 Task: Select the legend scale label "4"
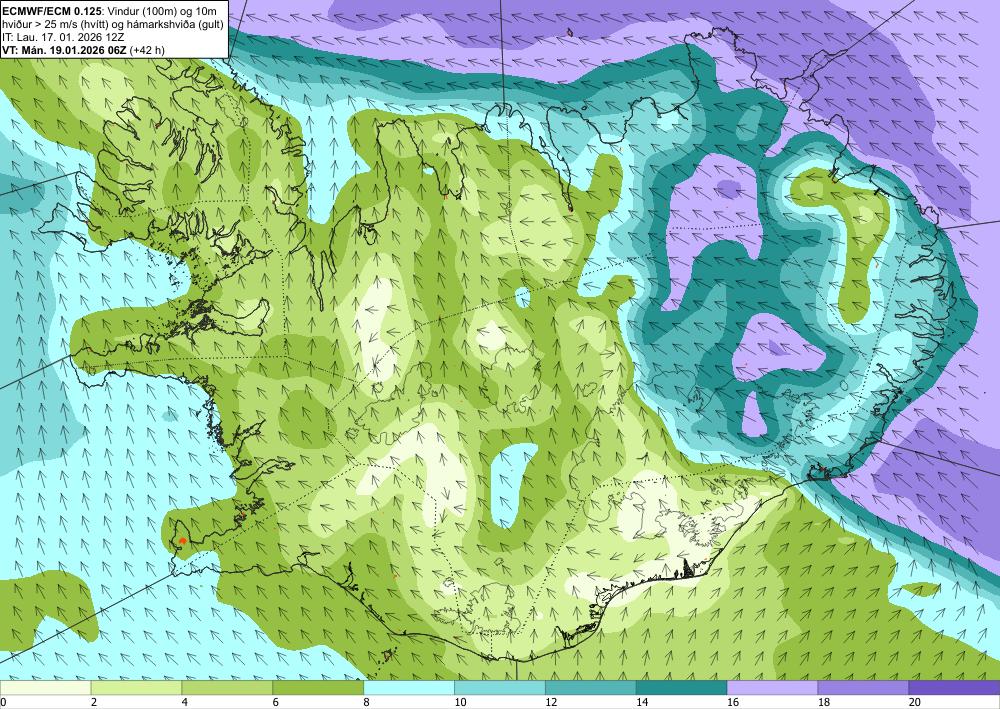(185, 702)
